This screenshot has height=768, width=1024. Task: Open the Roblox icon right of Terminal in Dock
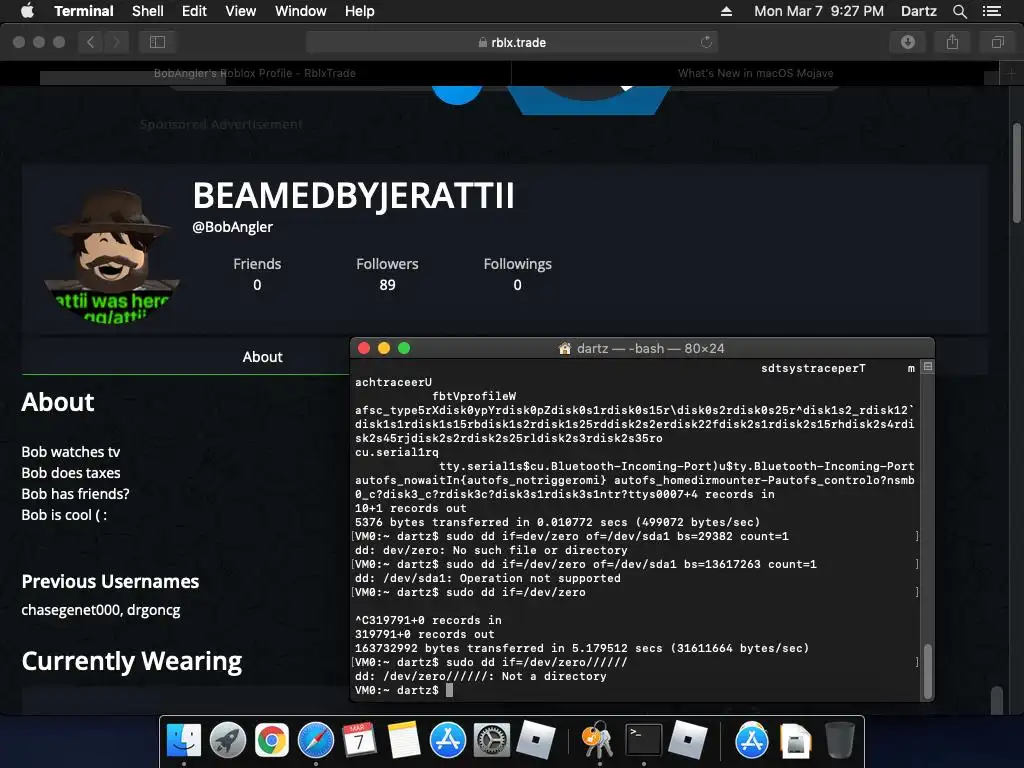[687, 741]
